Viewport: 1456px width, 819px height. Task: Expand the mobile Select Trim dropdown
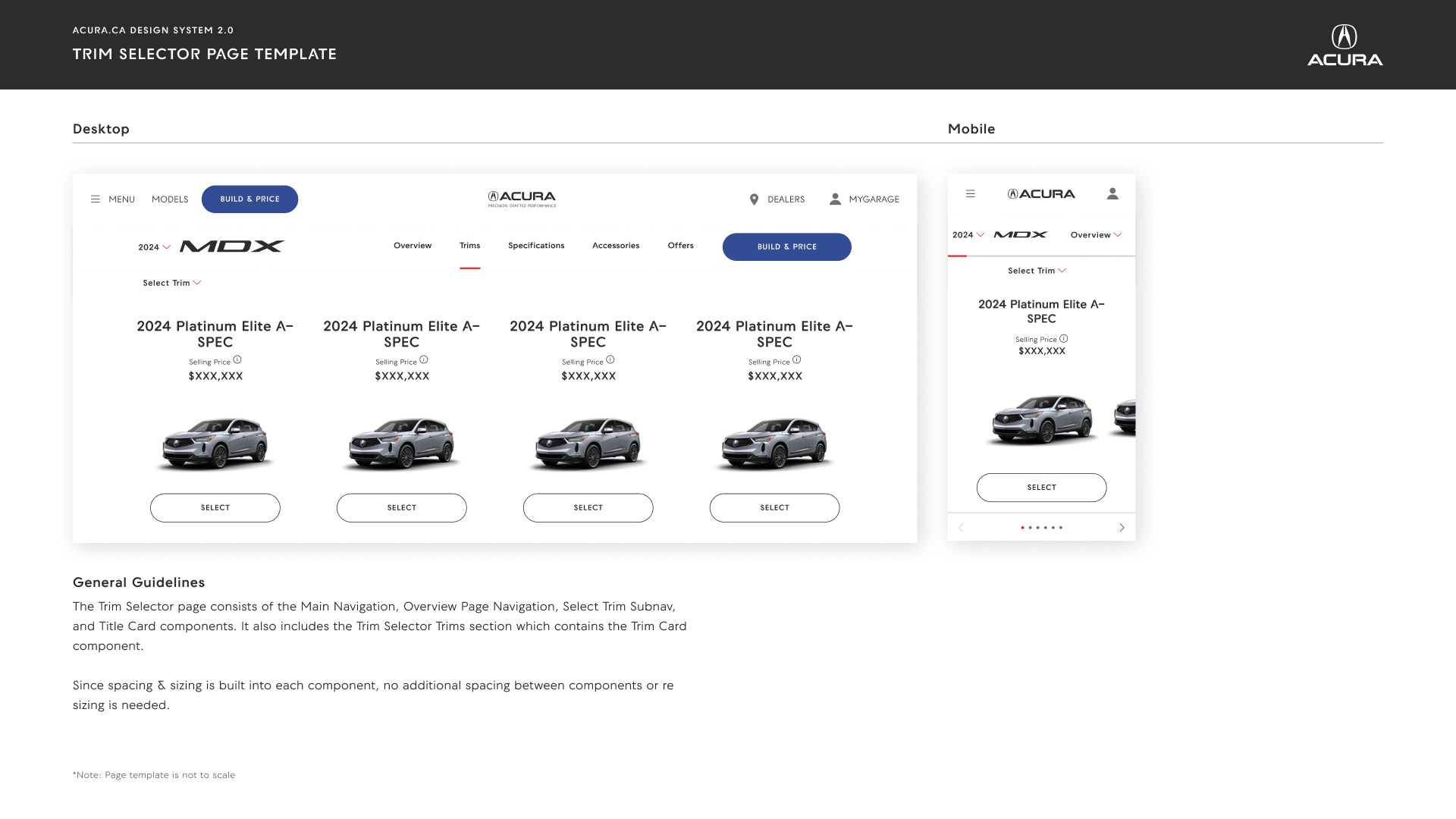(1037, 271)
